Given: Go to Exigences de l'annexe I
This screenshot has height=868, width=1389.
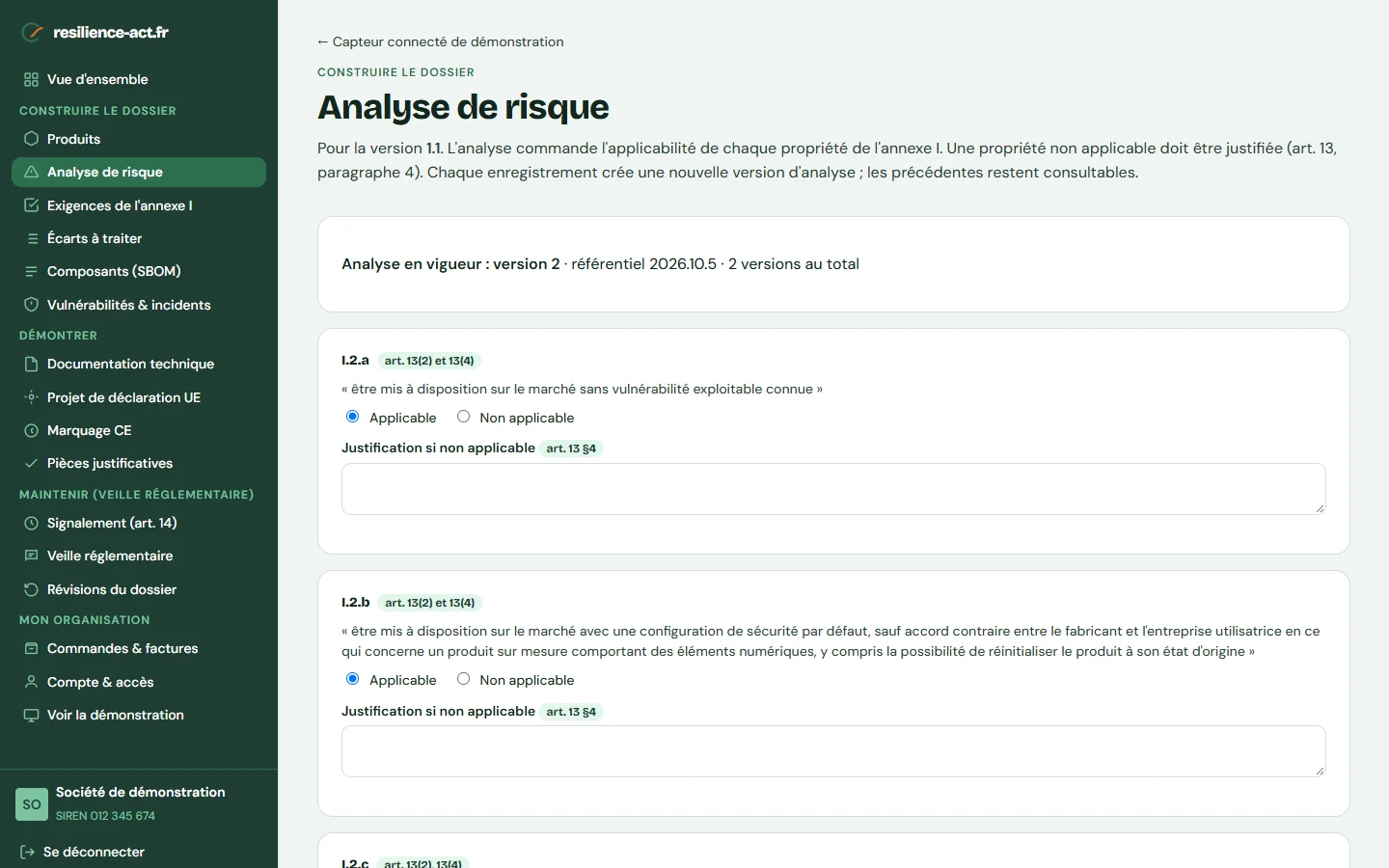Looking at the screenshot, I should click(139, 205).
